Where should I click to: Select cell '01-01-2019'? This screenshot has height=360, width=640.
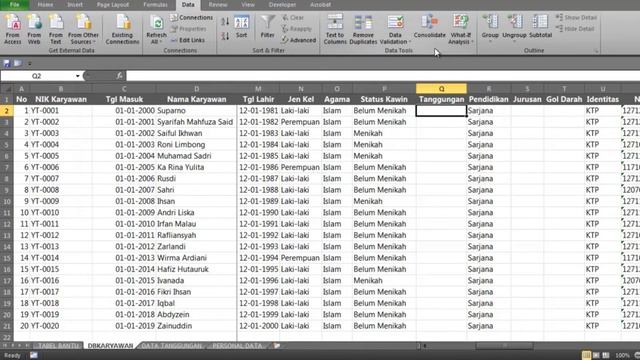tap(124, 326)
